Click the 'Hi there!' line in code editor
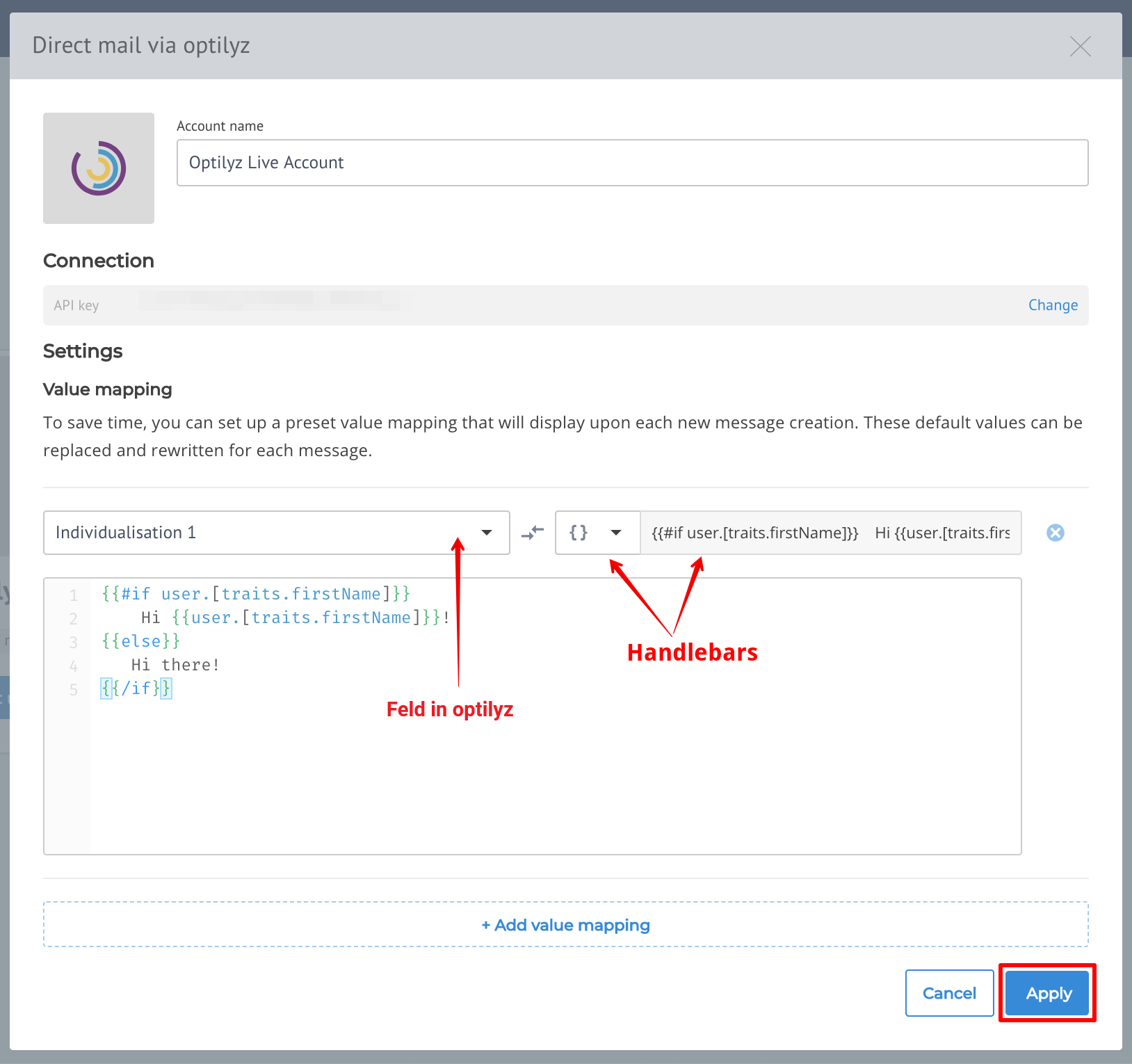The height and width of the screenshot is (1064, 1132). coord(175,665)
